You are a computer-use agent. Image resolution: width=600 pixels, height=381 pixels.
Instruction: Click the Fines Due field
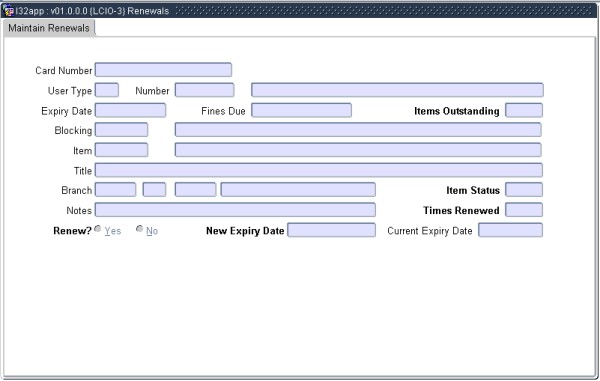coord(302,110)
